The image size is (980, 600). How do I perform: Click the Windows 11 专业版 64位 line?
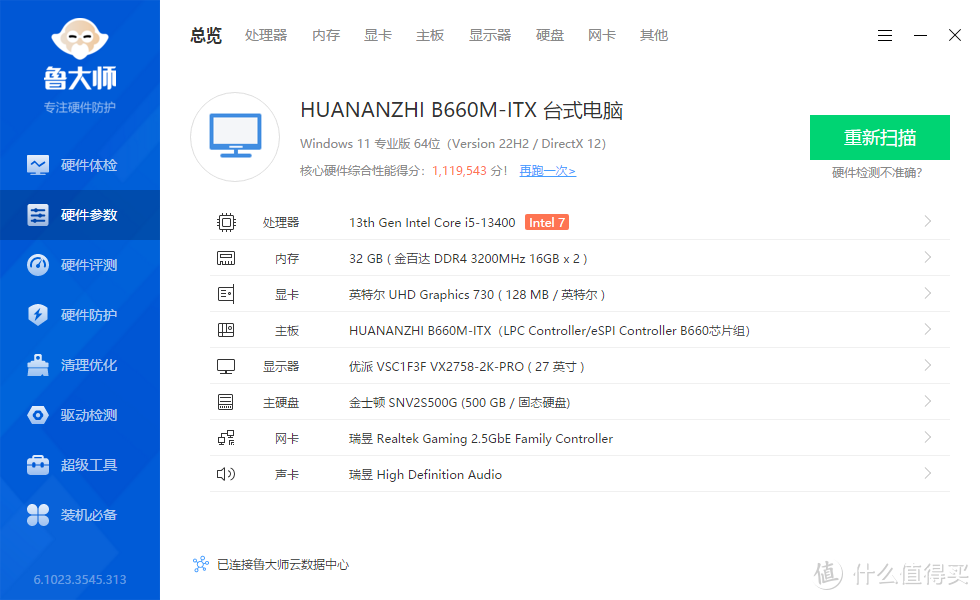pyautogui.click(x=453, y=144)
